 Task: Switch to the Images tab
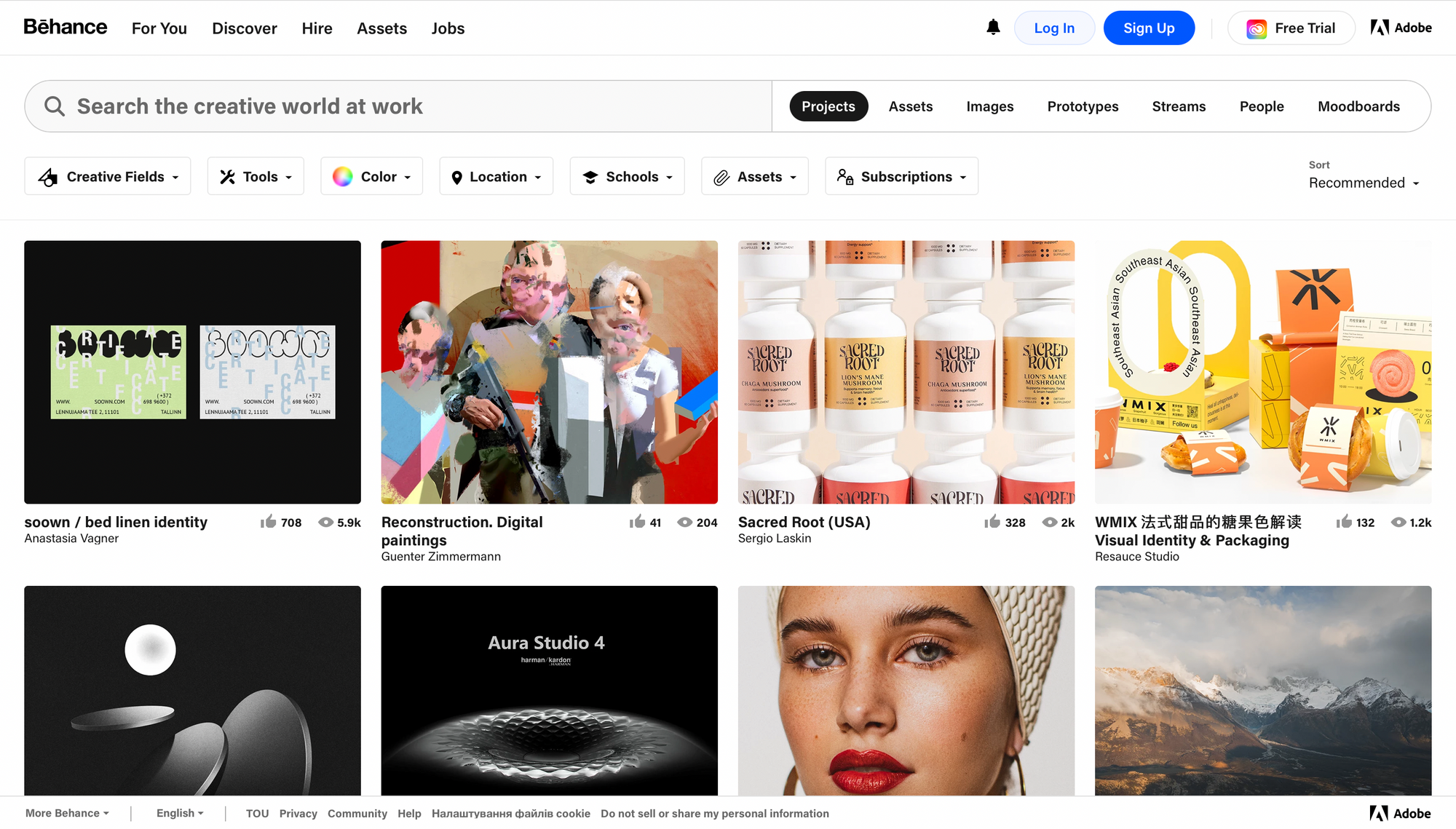point(989,106)
